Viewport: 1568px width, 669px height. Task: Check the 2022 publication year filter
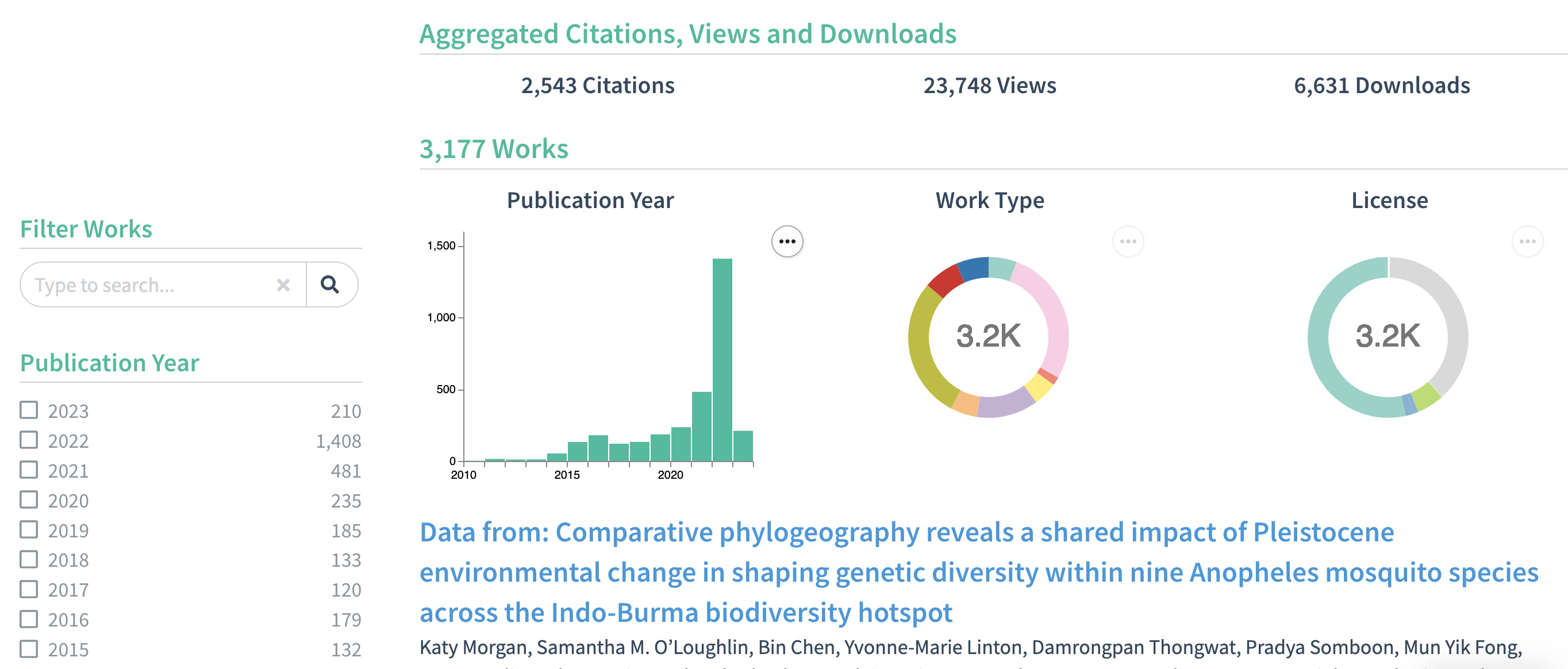tap(29, 440)
